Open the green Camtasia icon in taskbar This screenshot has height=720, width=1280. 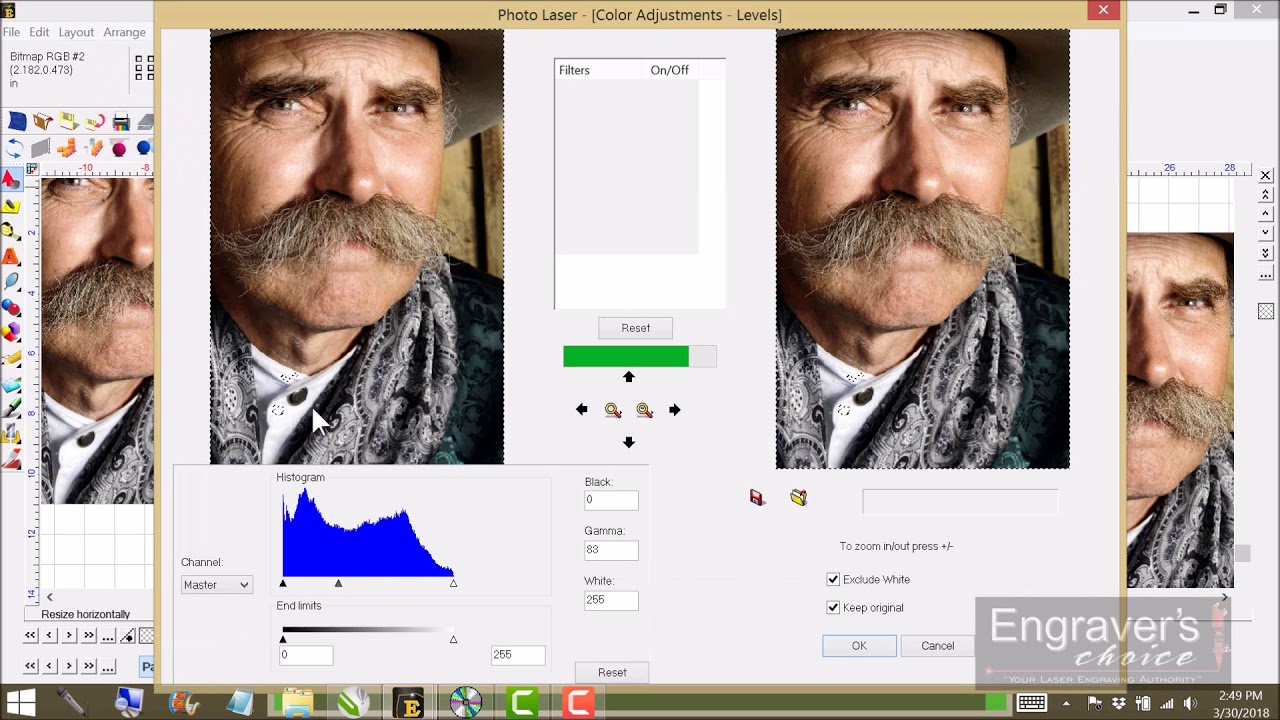point(523,702)
